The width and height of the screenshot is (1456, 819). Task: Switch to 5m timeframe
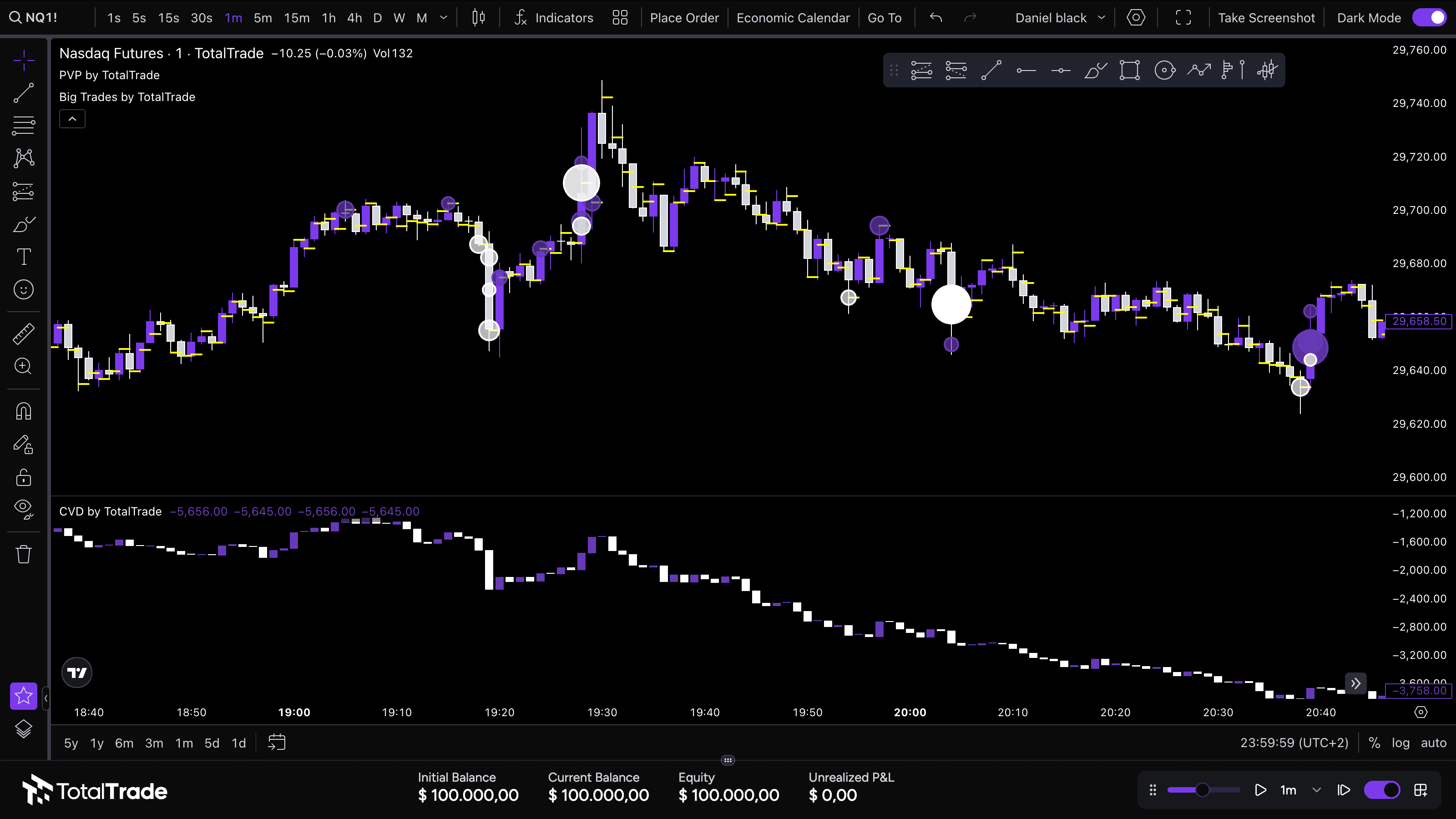pyautogui.click(x=262, y=18)
